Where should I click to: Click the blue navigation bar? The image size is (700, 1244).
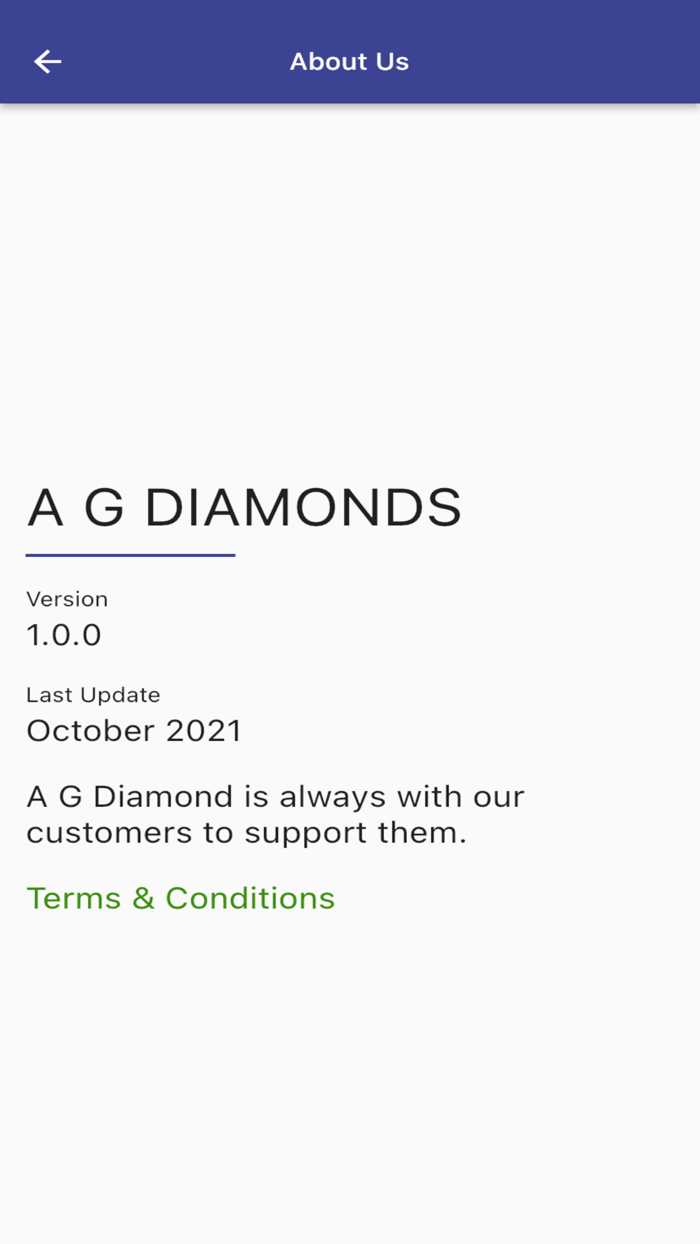pos(349,51)
